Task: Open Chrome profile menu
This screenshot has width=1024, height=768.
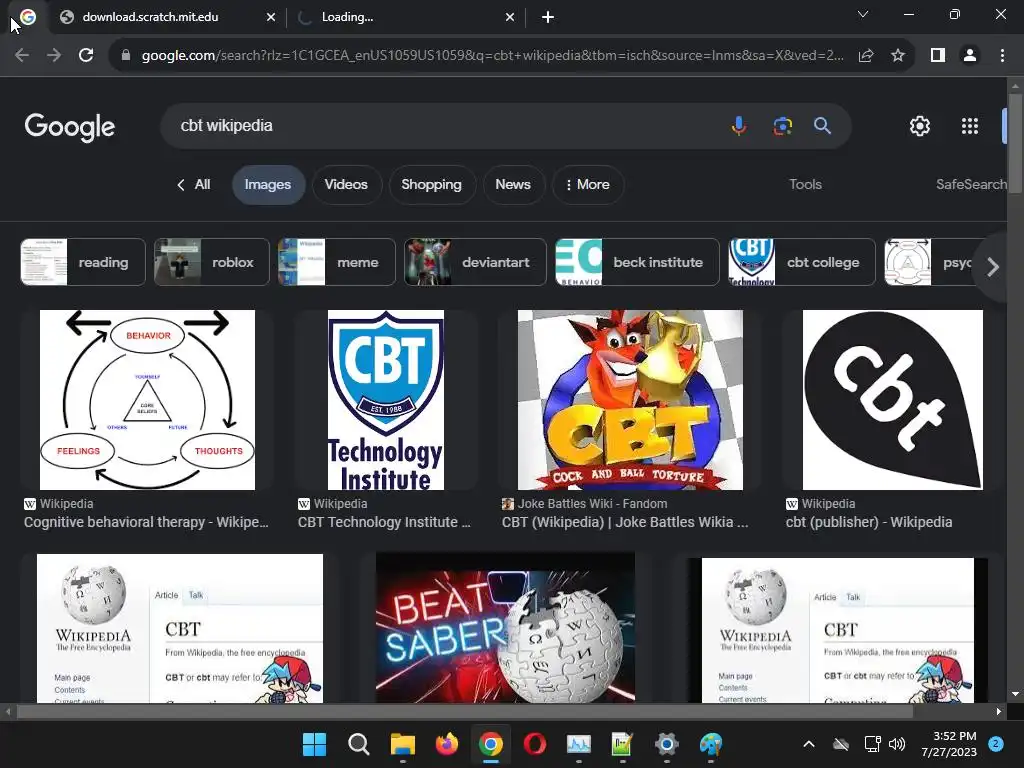Action: click(970, 56)
